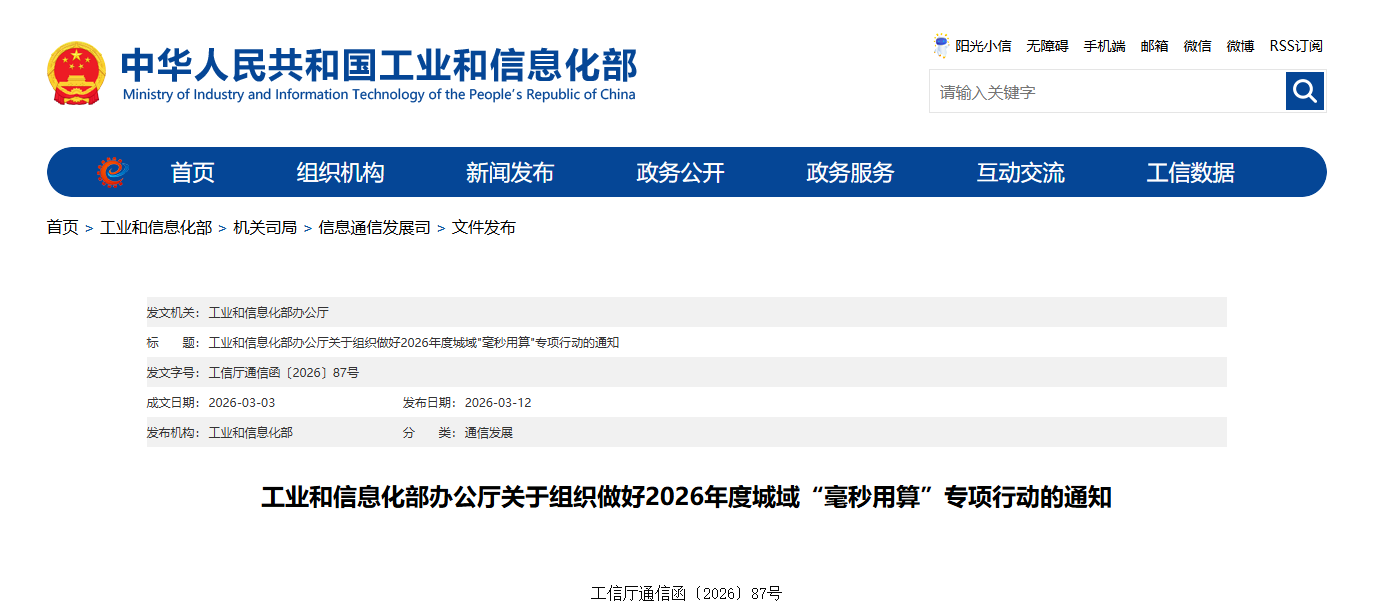Viewport: 1378px width, 611px height.
Task: Open the 政务公开 navigation menu
Action: coord(680,172)
